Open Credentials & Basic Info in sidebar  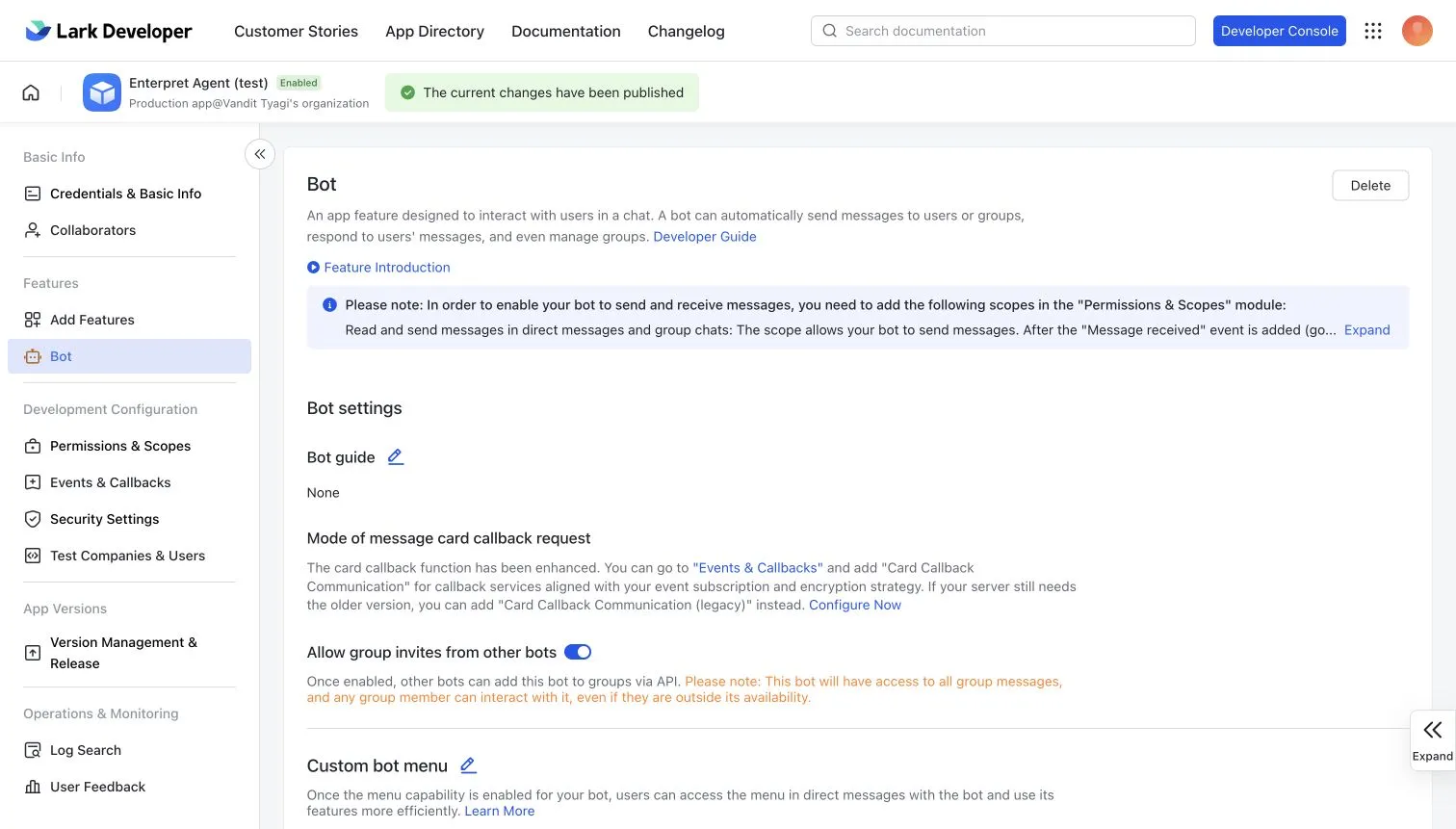click(x=129, y=194)
